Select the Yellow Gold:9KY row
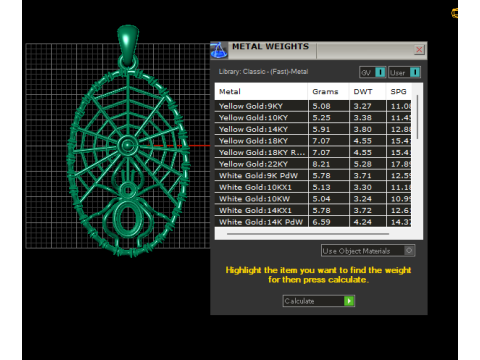Image resolution: width=480 pixels, height=360 pixels. point(313,106)
